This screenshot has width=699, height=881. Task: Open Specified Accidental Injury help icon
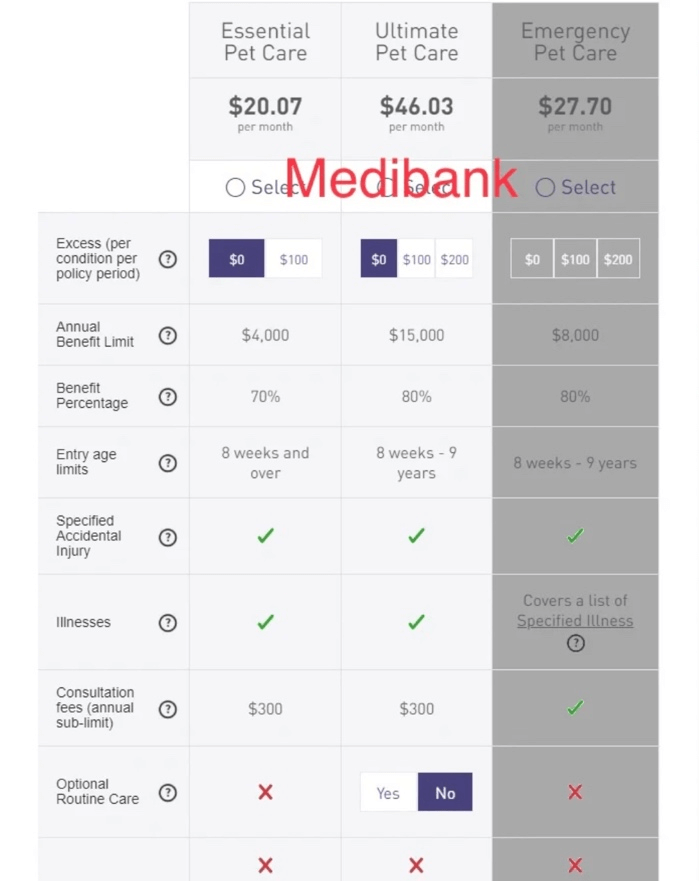coord(167,537)
